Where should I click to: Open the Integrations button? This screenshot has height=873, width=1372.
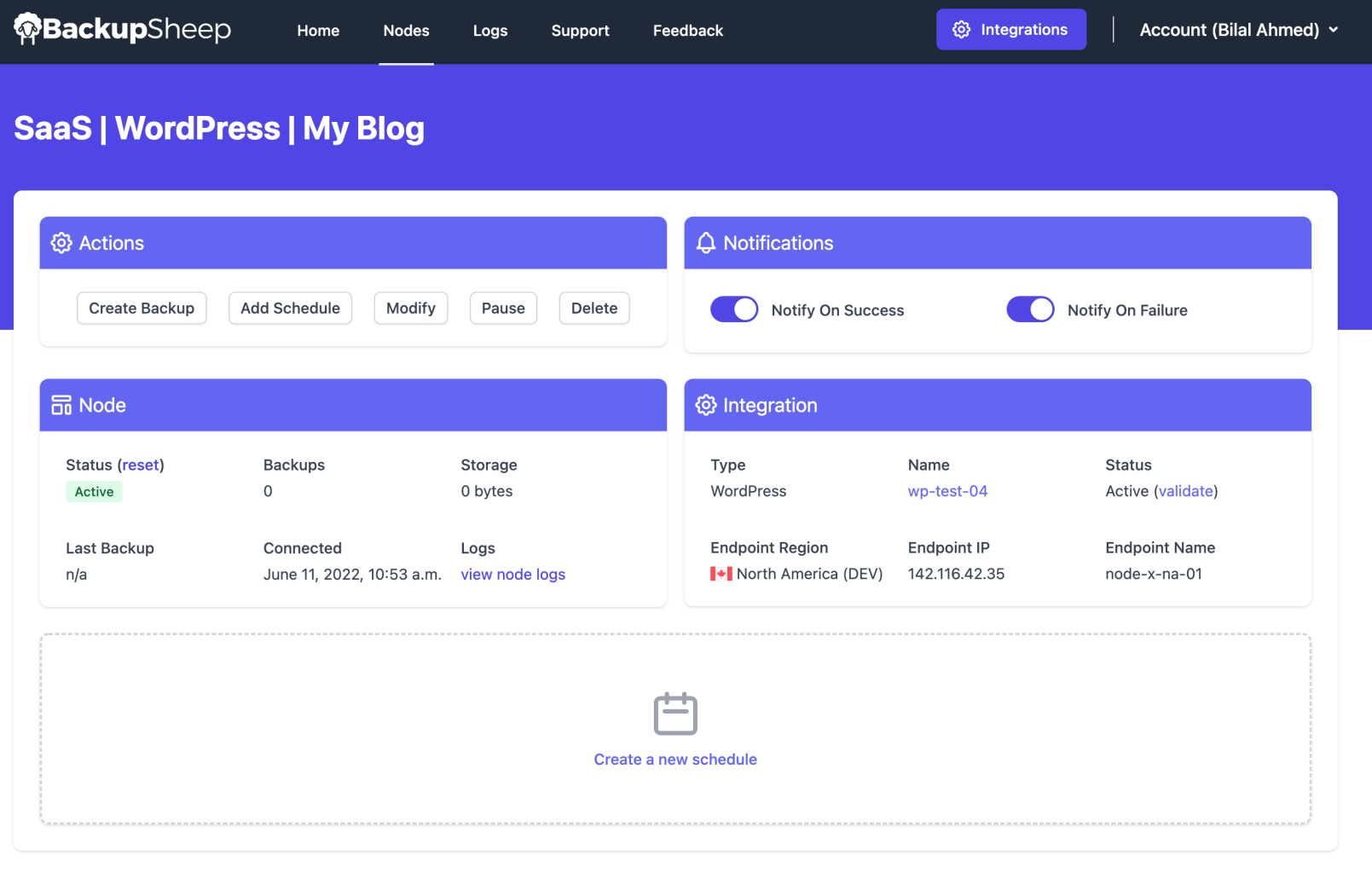tap(1011, 30)
